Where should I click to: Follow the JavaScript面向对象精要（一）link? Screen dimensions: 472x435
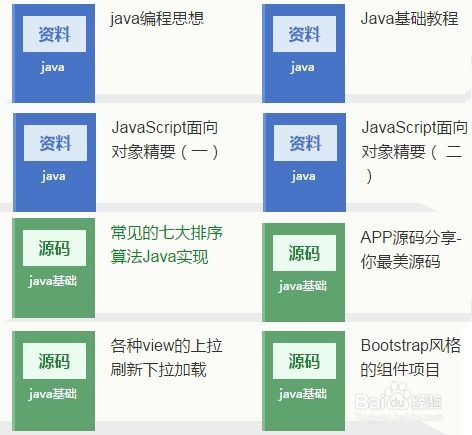pos(165,140)
